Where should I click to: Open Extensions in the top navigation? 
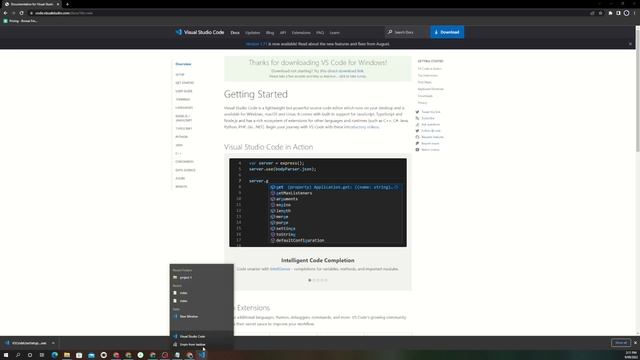click(301, 33)
